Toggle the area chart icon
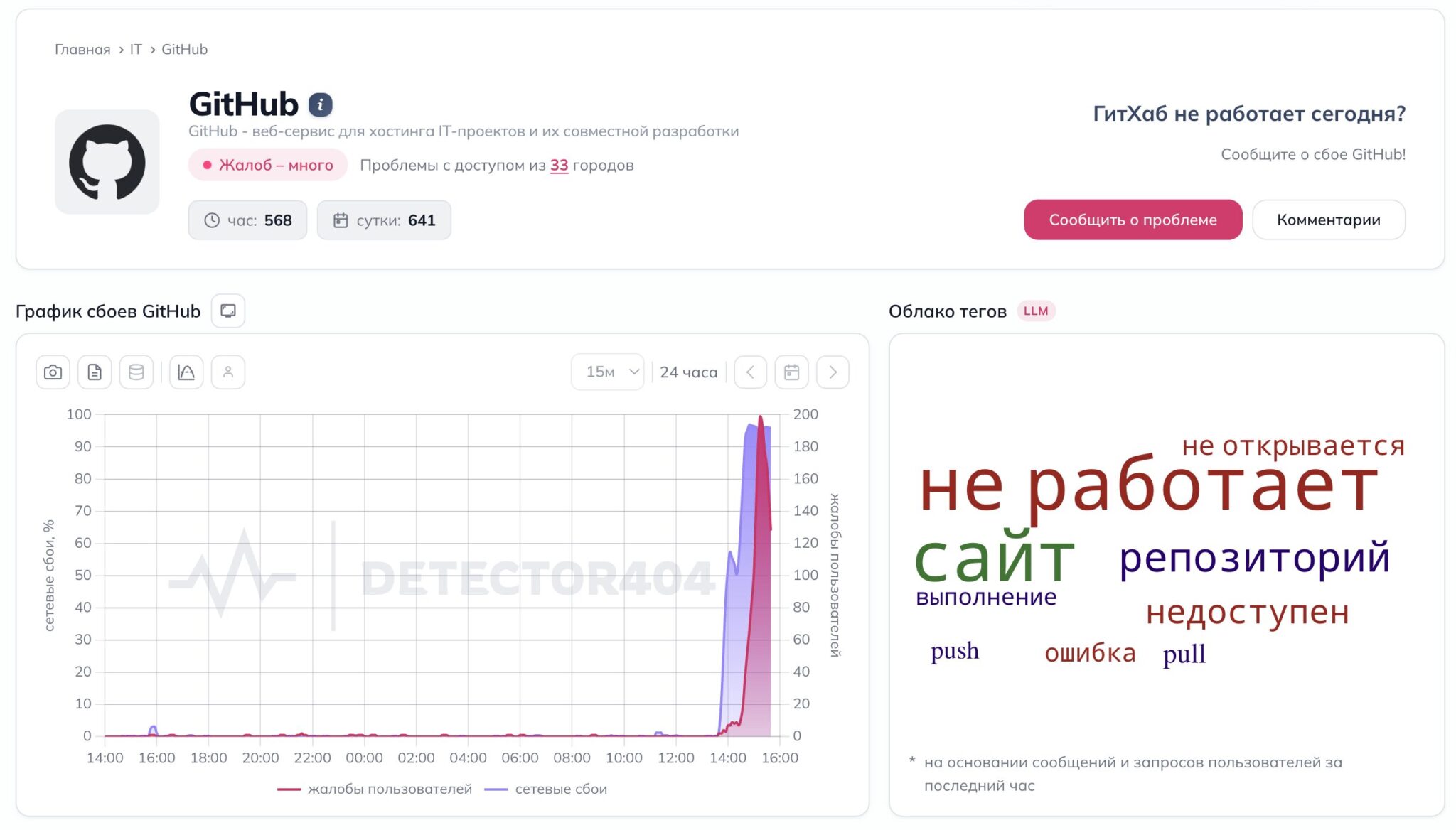 tap(186, 372)
